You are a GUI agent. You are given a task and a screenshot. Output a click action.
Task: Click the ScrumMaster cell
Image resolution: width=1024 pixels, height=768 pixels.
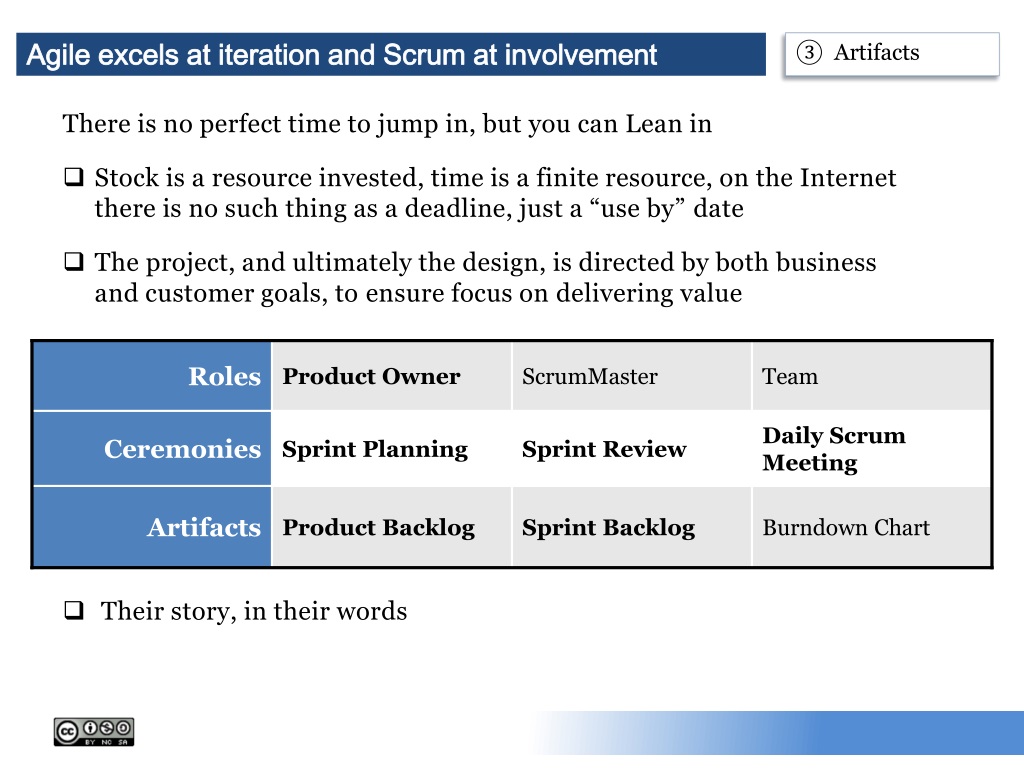[x=632, y=376]
